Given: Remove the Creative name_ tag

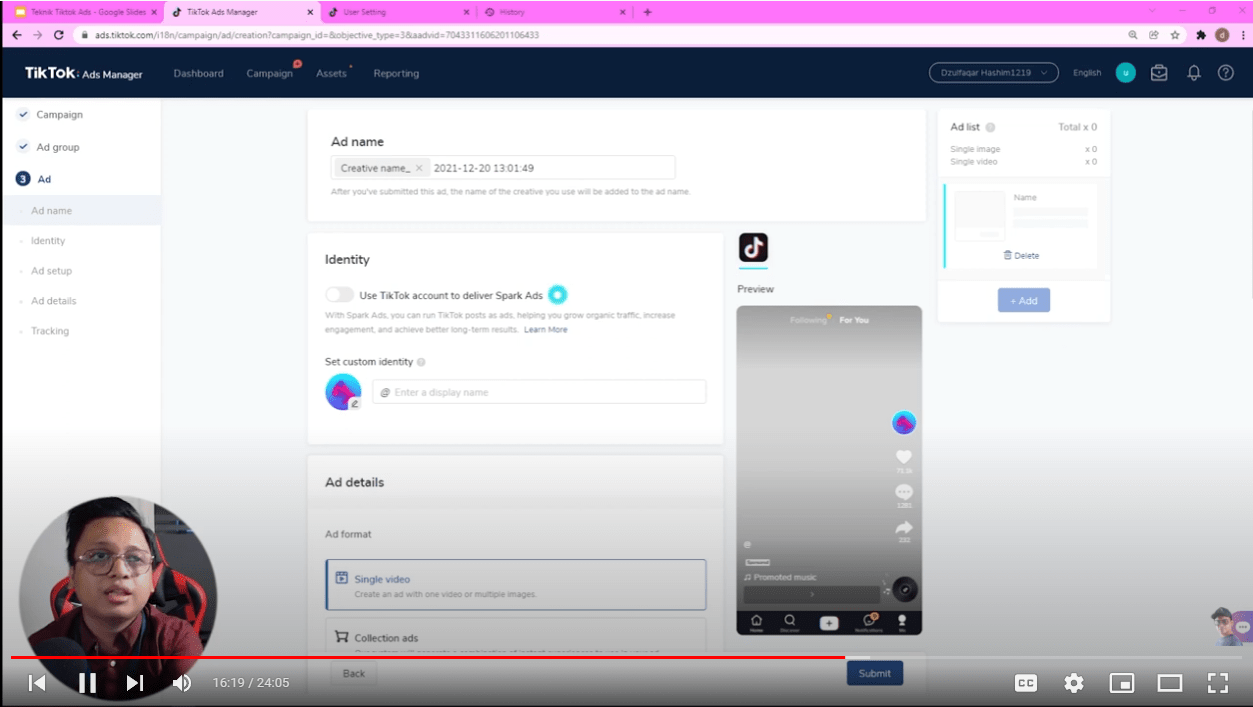Looking at the screenshot, I should pos(419,168).
